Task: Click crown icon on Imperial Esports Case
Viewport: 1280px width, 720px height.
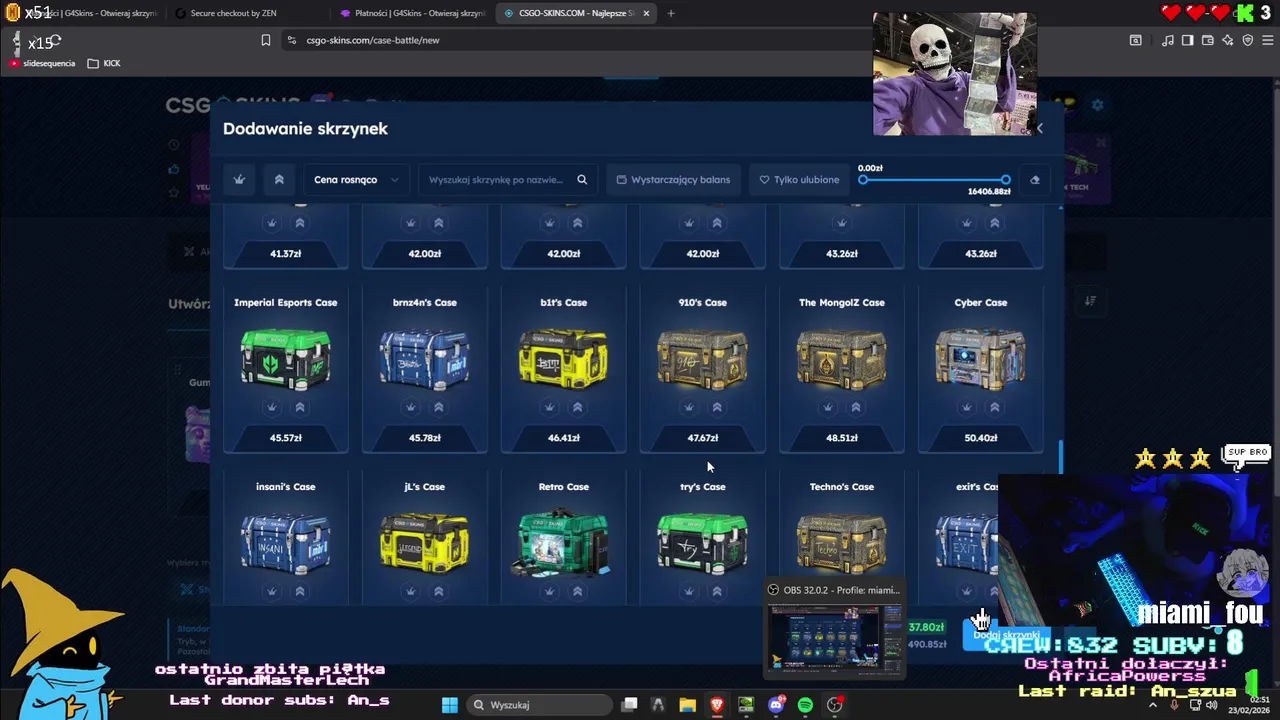Action: (x=271, y=407)
